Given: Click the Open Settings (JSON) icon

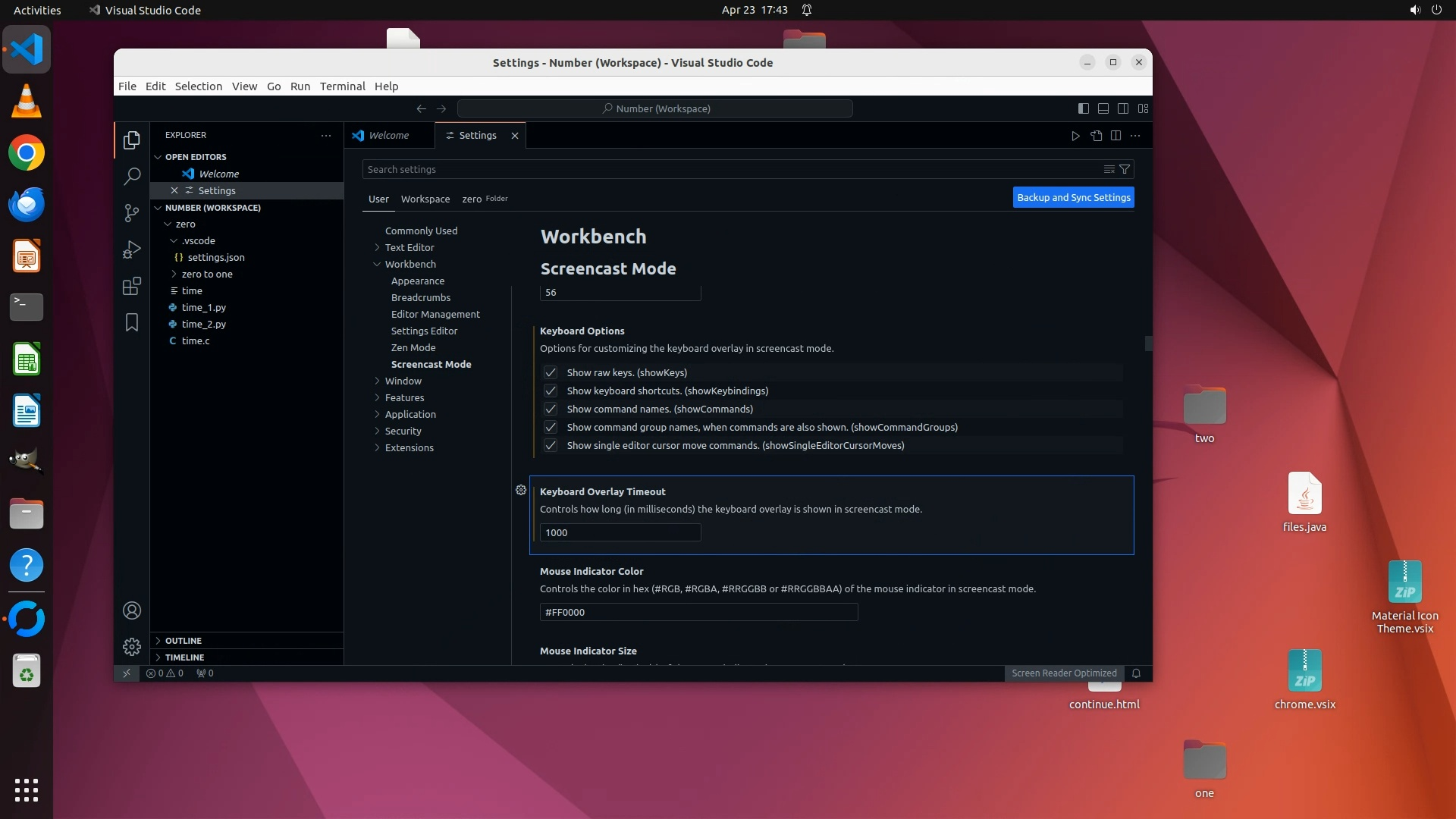Looking at the screenshot, I should pos(1096,136).
